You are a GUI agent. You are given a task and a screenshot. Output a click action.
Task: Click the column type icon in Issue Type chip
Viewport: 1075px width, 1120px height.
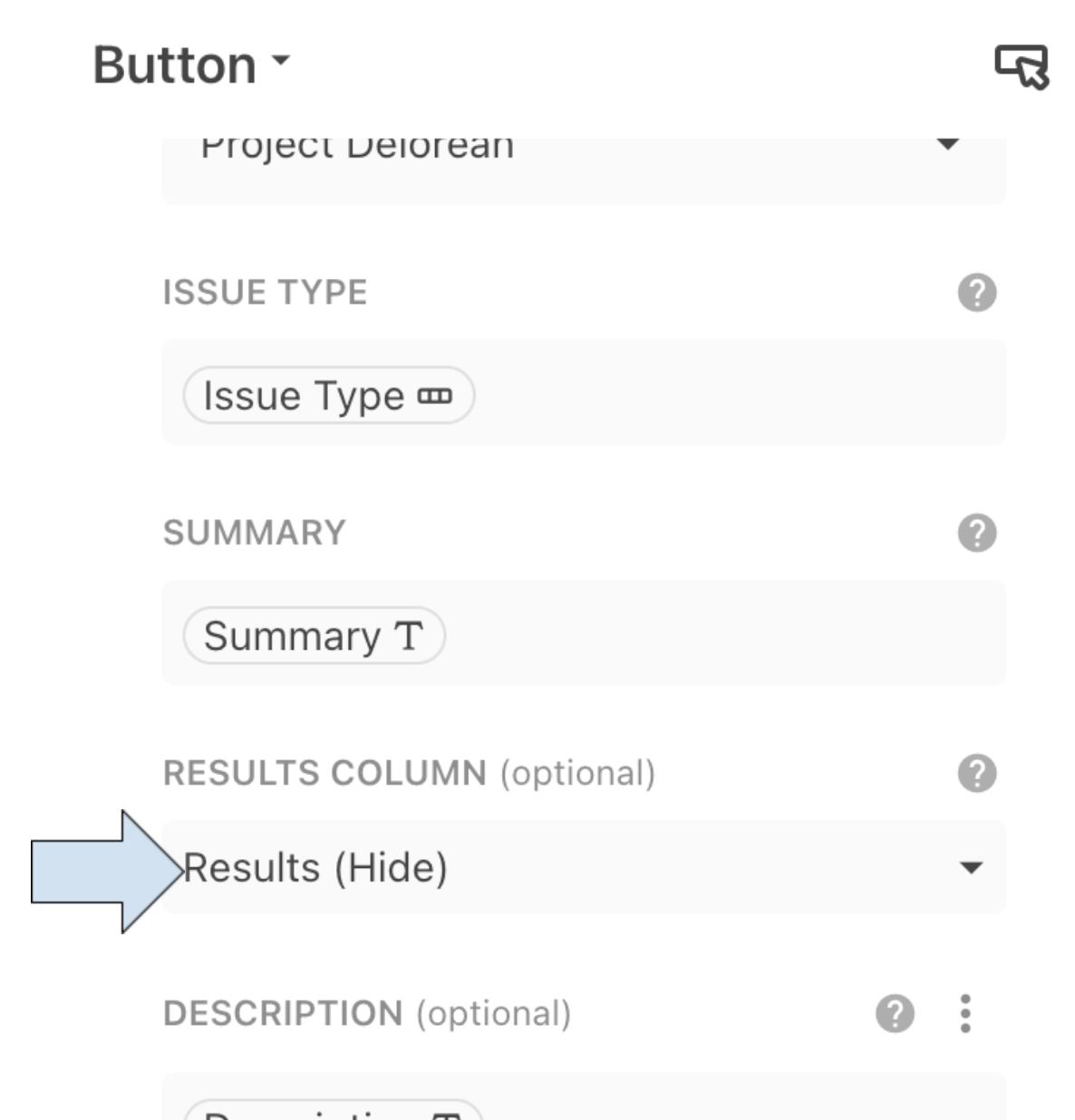point(434,396)
